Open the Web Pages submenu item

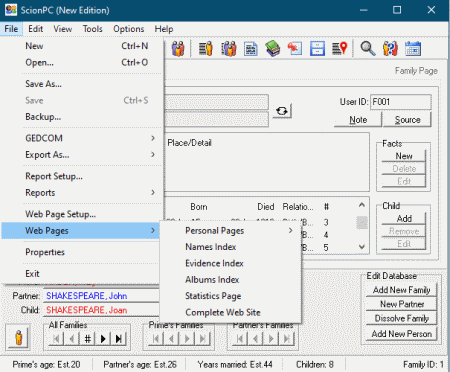tap(81, 231)
